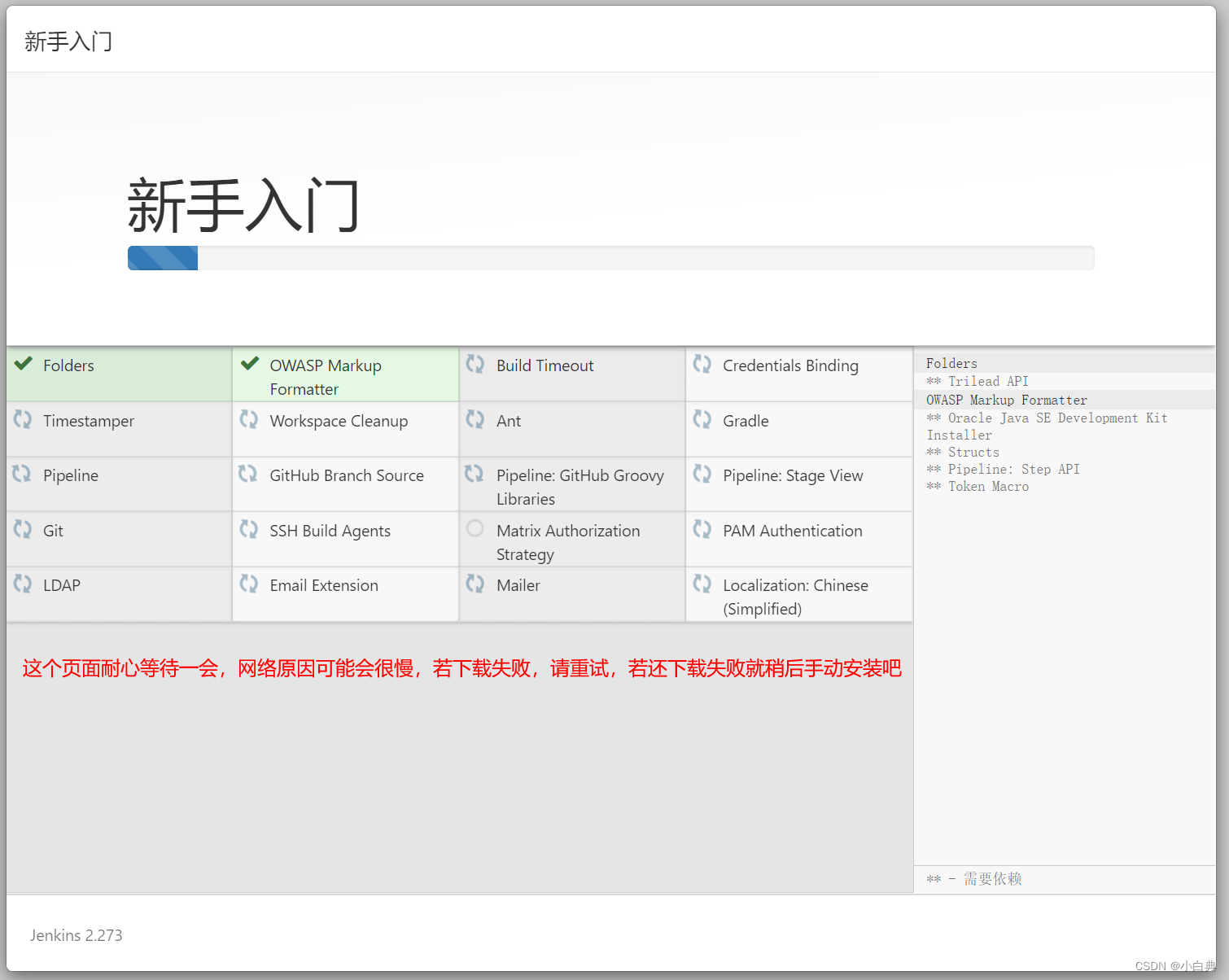This screenshot has width=1229, height=980.
Task: Click the Oracle Java SE Development Kit Installer line
Action: tap(1047, 427)
